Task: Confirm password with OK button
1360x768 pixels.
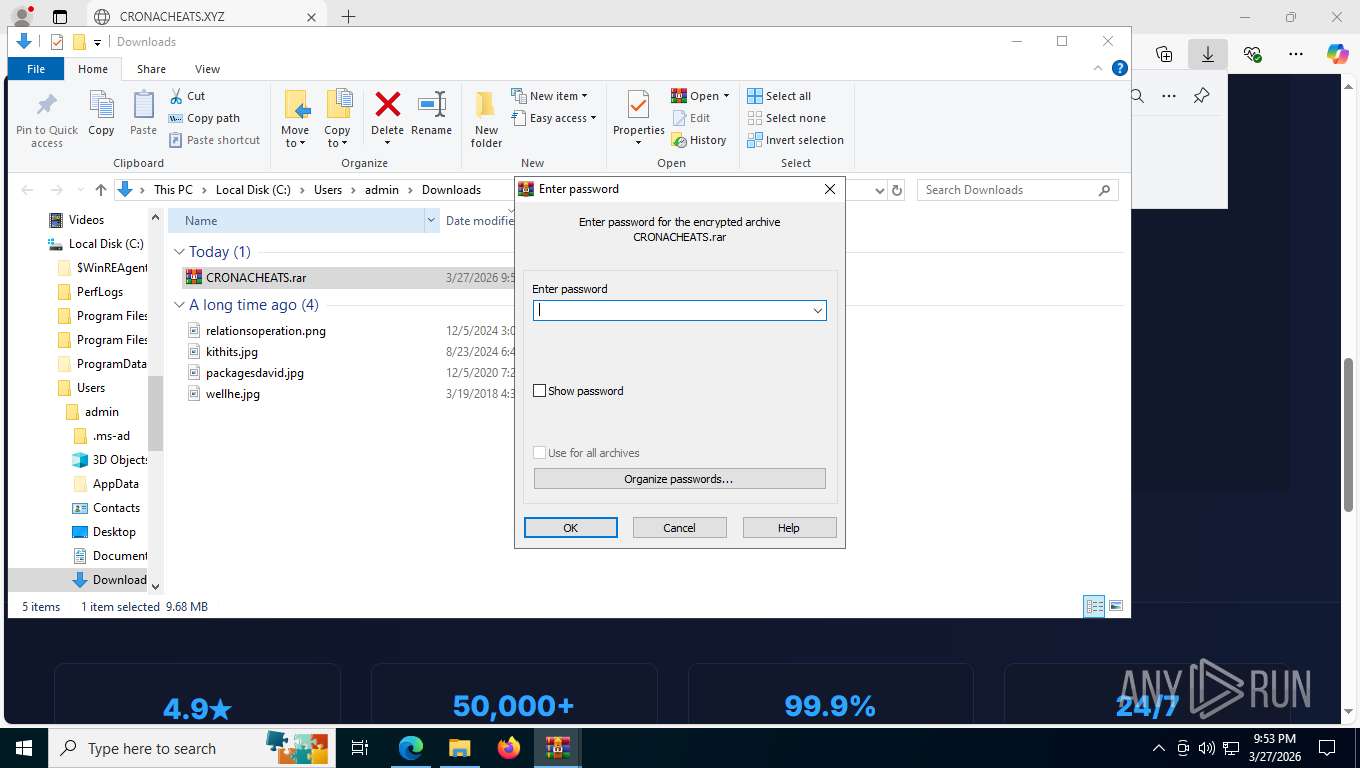Action: click(570, 528)
